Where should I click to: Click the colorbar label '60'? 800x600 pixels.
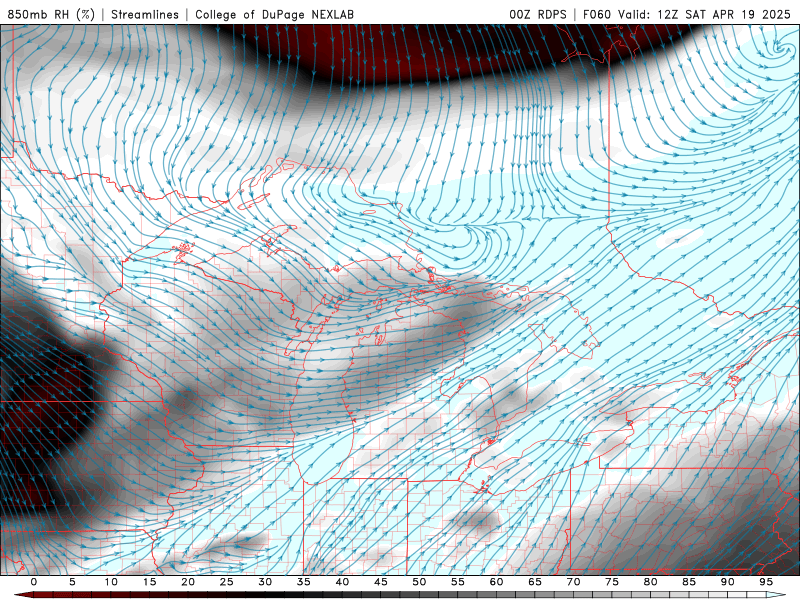coord(496,582)
